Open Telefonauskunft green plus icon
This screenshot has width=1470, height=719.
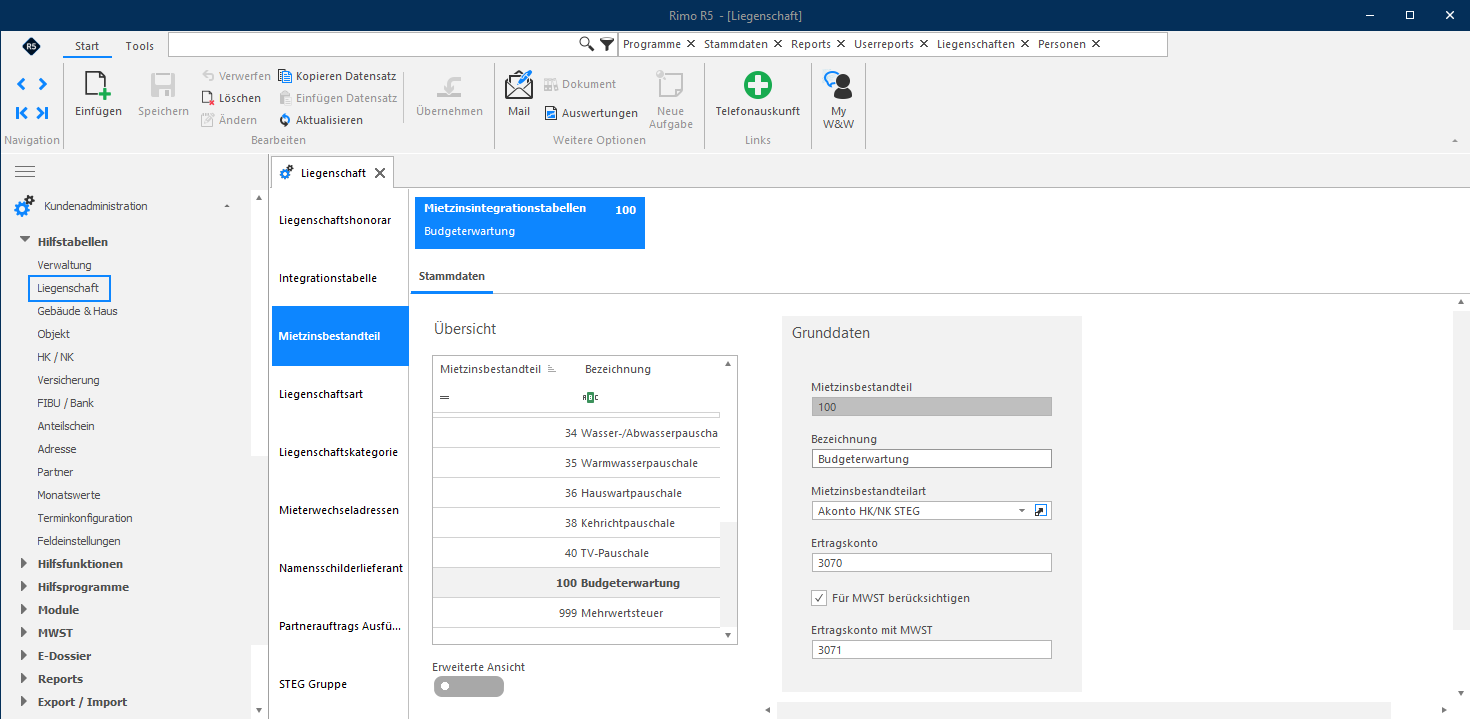(x=758, y=85)
